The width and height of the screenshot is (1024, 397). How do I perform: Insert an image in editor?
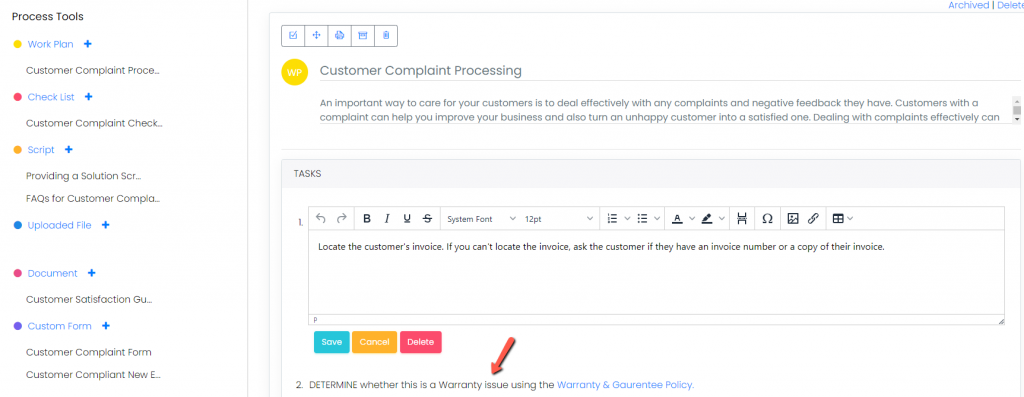pyautogui.click(x=793, y=219)
